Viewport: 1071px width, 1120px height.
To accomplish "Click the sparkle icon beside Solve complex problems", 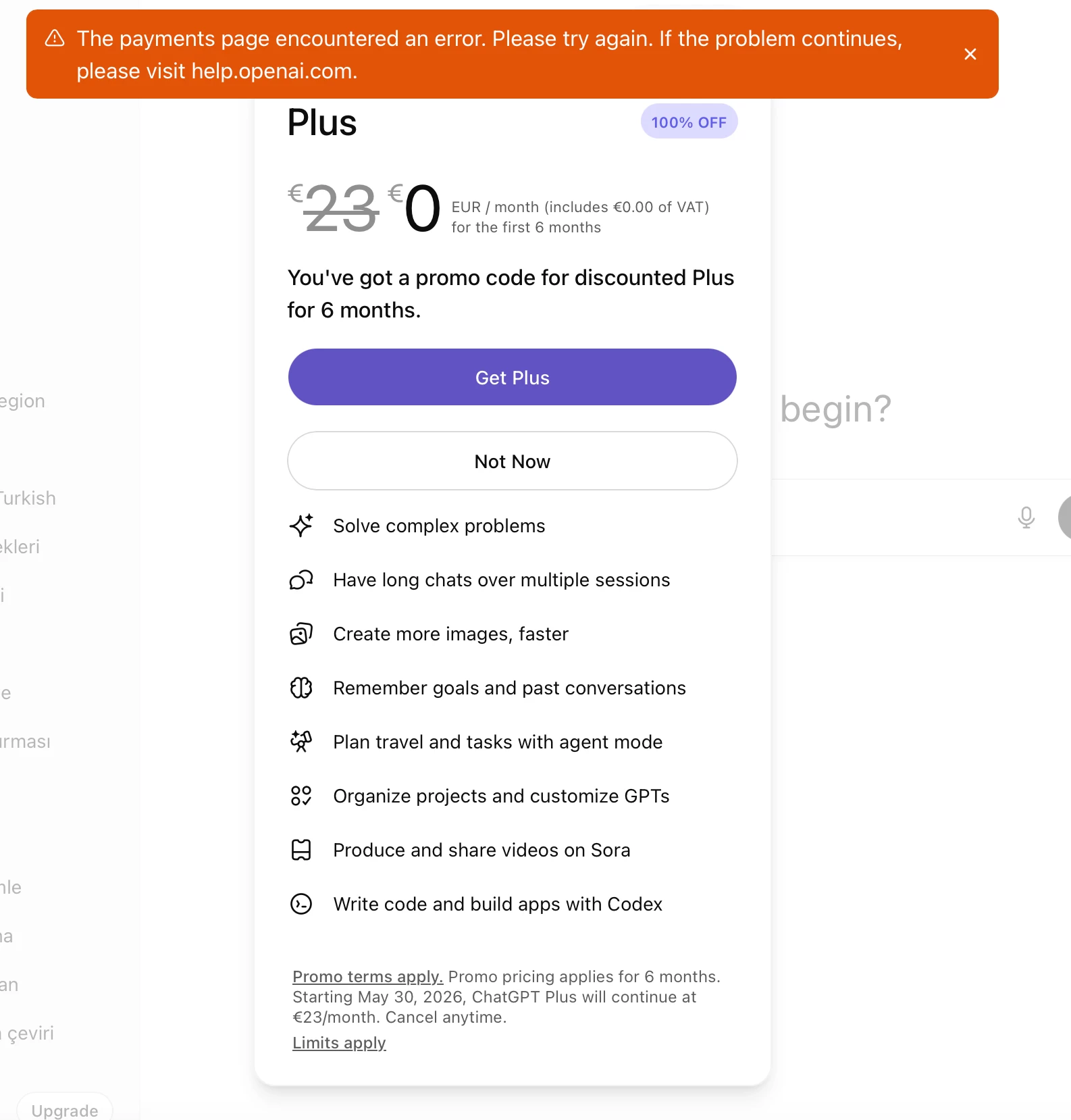I will (x=301, y=526).
